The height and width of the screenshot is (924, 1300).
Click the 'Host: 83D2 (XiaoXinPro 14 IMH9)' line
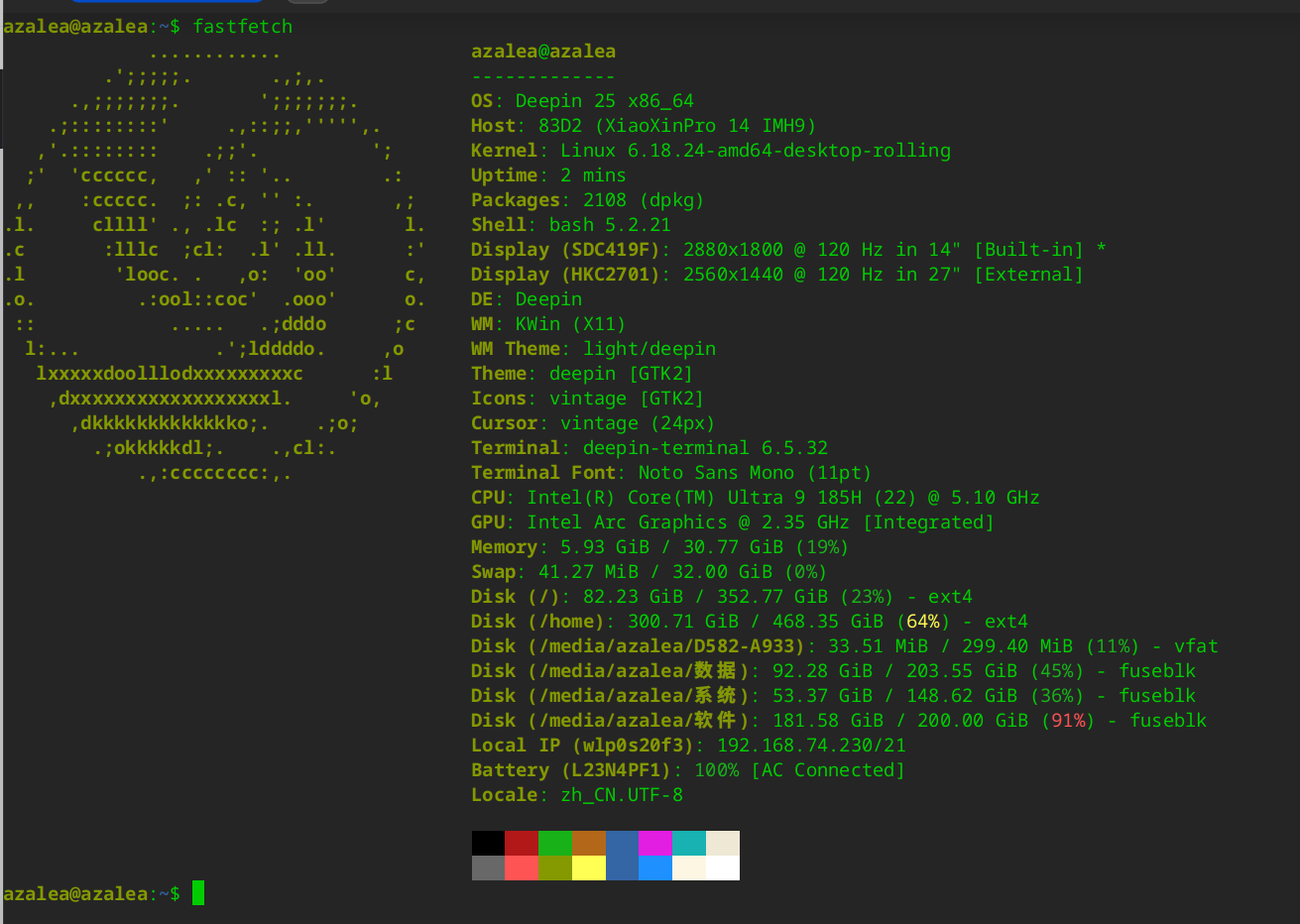(x=644, y=126)
